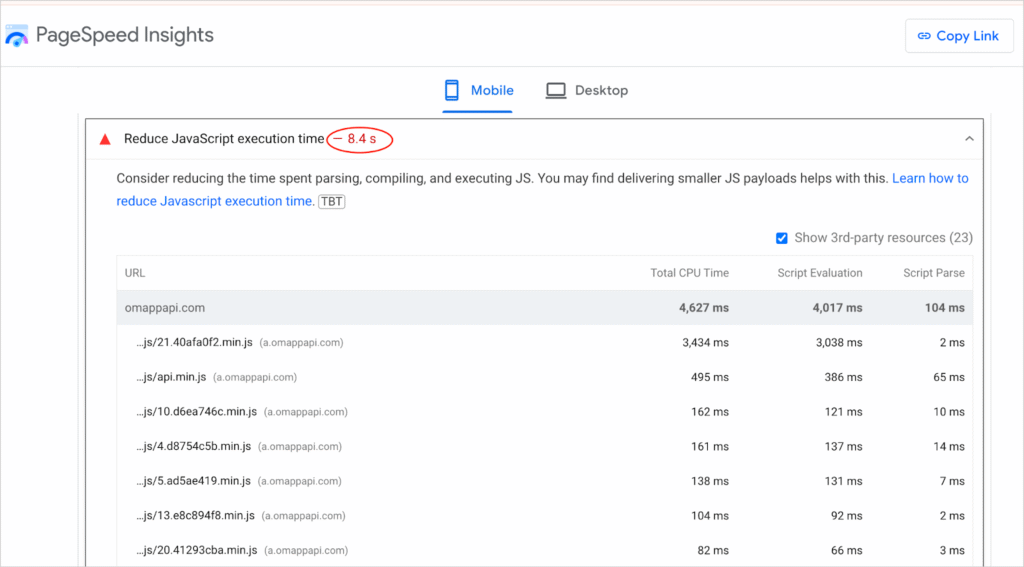
Task: Click the red triangle warning icon
Action: click(105, 139)
